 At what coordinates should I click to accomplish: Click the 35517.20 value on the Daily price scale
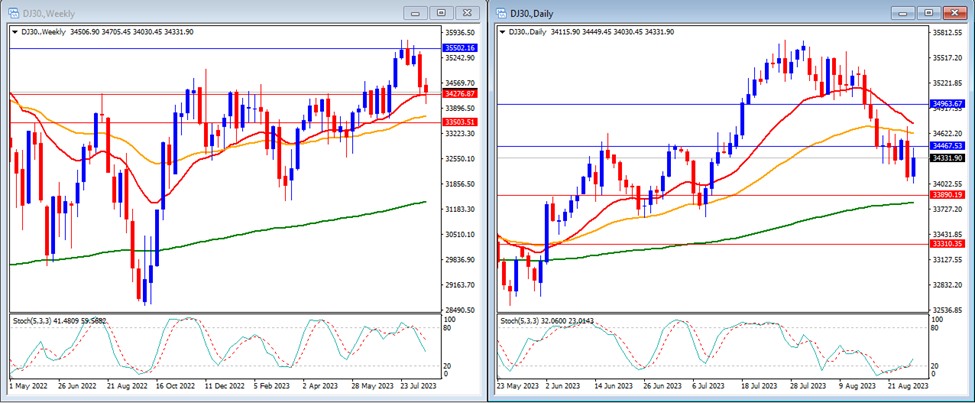[948, 58]
